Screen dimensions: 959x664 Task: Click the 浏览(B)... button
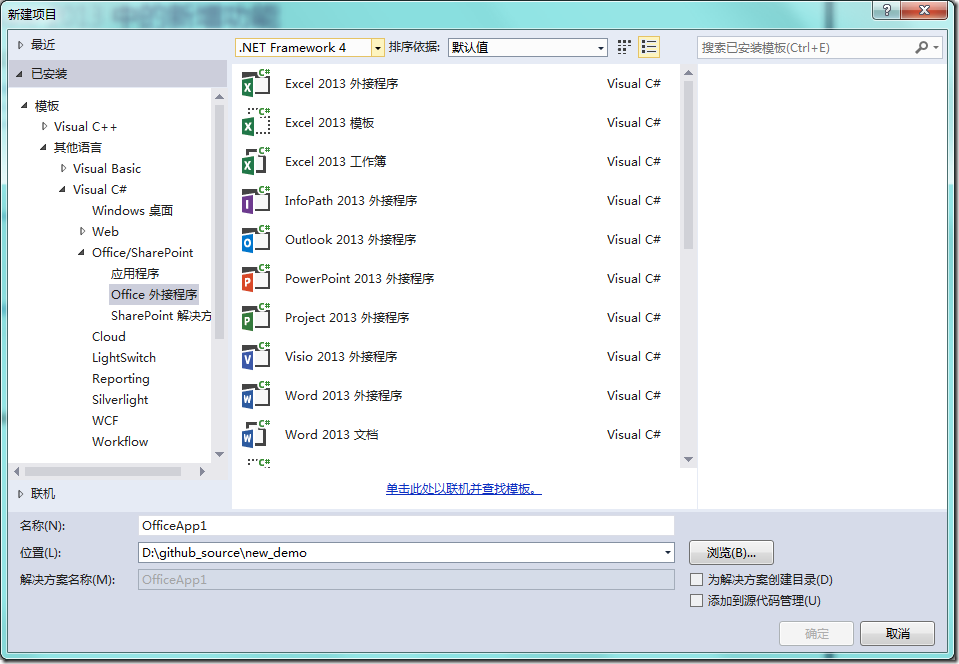(x=731, y=553)
